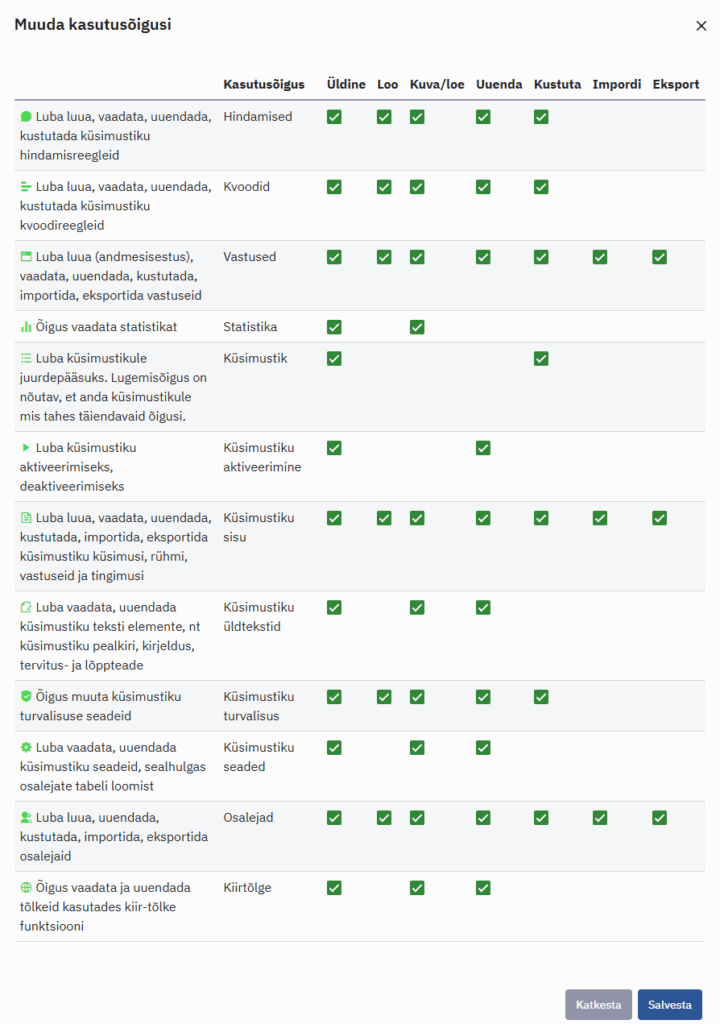Toggle Osalejad Impordi checkbox
The image size is (720, 1024).
point(599,817)
